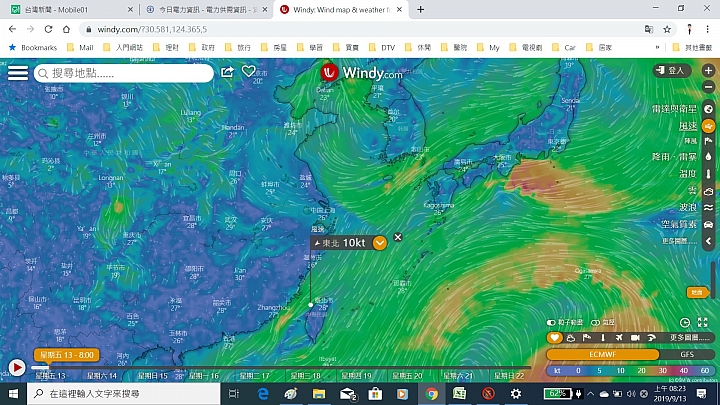Click the orange heart favorites POI icon

(x=555, y=338)
